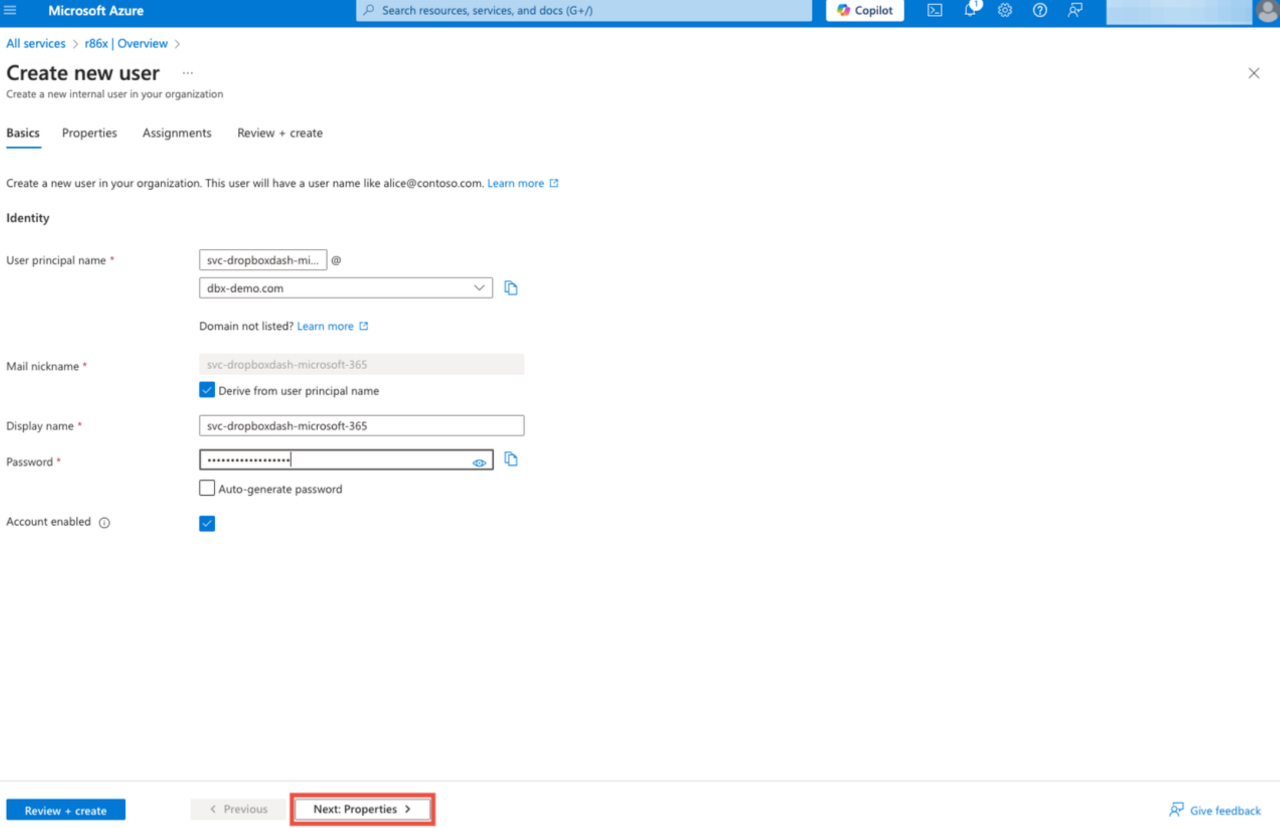Launch Cloud Shell from the top bar
This screenshot has width=1280, height=828.
(934, 10)
